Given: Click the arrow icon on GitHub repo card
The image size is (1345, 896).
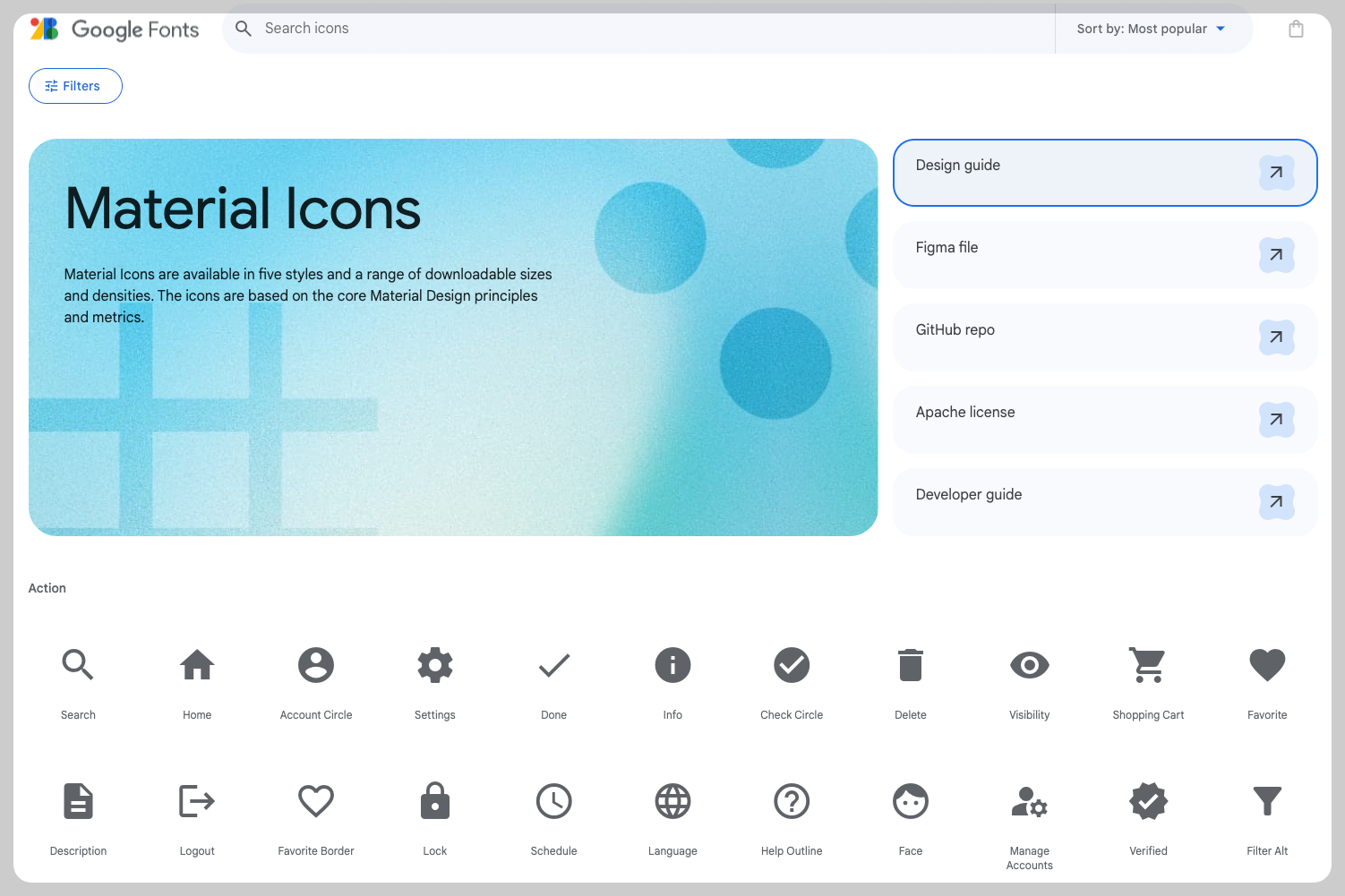Looking at the screenshot, I should [x=1276, y=337].
